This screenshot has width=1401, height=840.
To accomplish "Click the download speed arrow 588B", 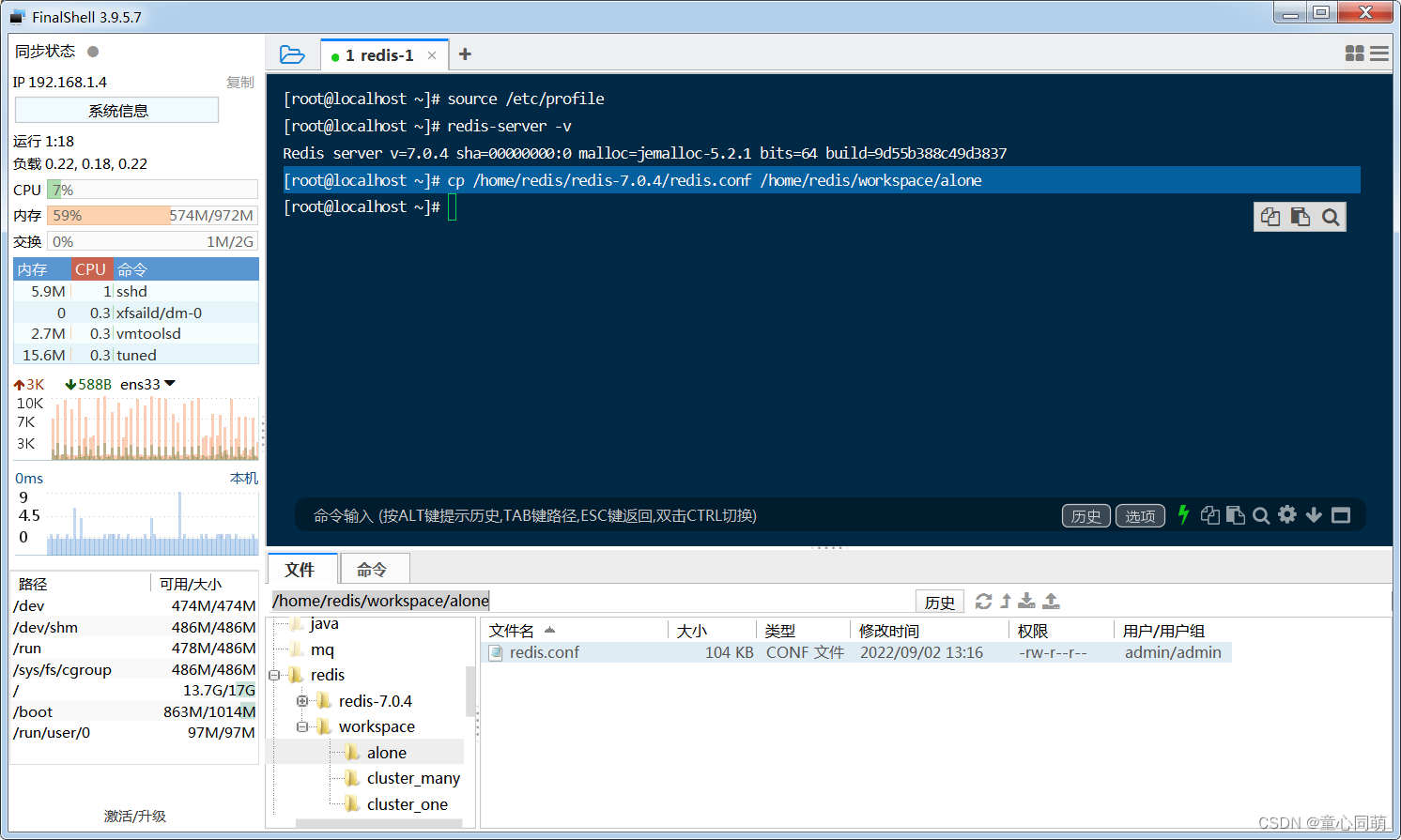I will (88, 384).
